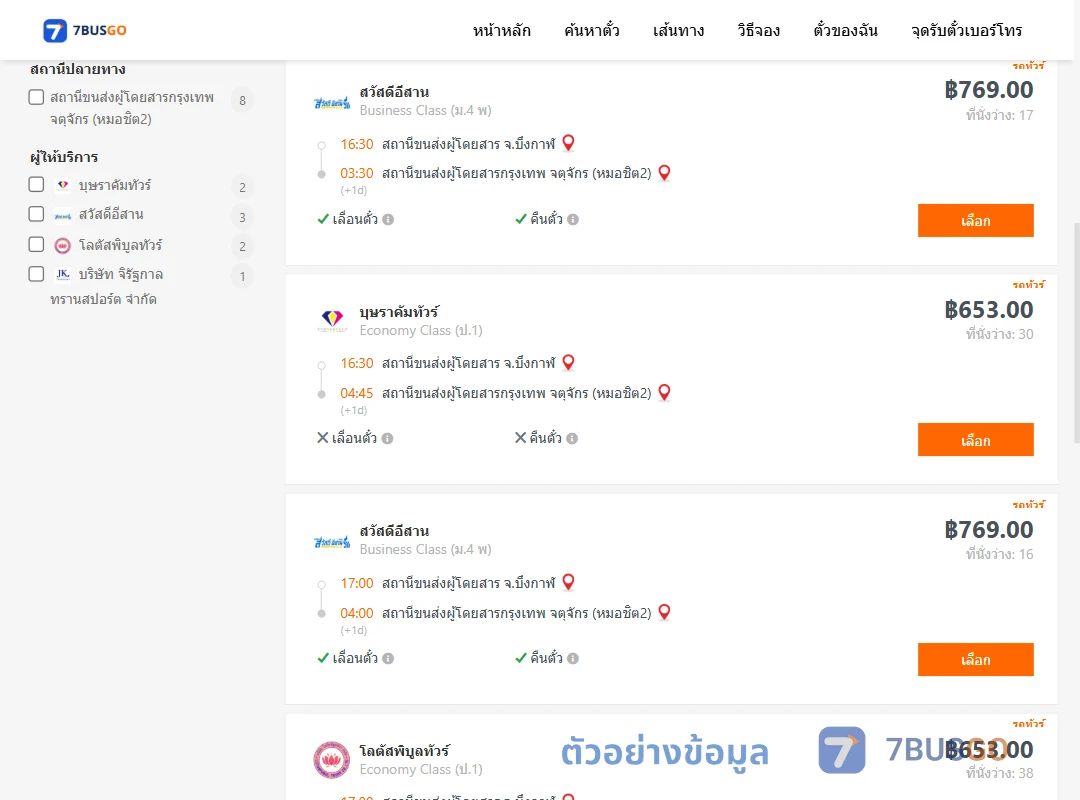The width and height of the screenshot is (1080, 800).
Task: Click โลตัสพิบูลทัวร์ logo on trip card
Action: [331, 759]
